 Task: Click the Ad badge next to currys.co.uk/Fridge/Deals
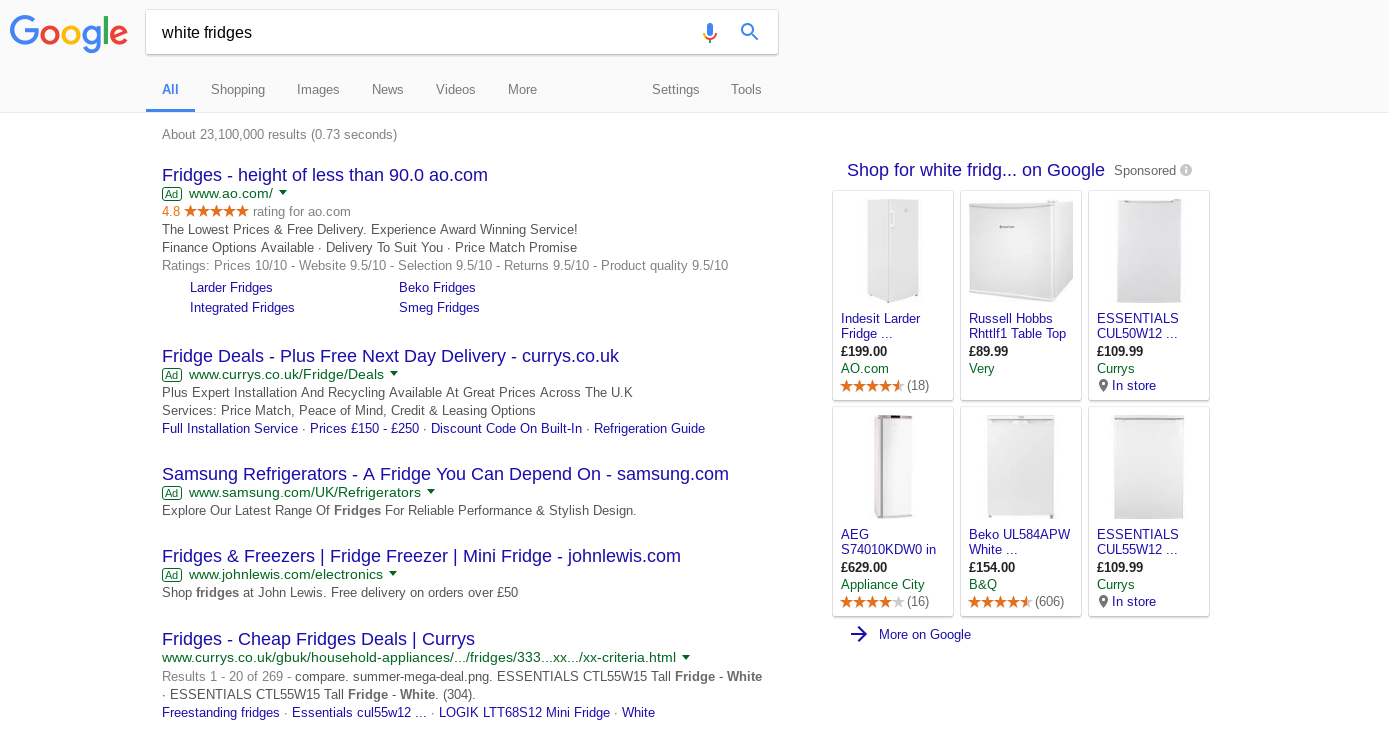tap(172, 374)
